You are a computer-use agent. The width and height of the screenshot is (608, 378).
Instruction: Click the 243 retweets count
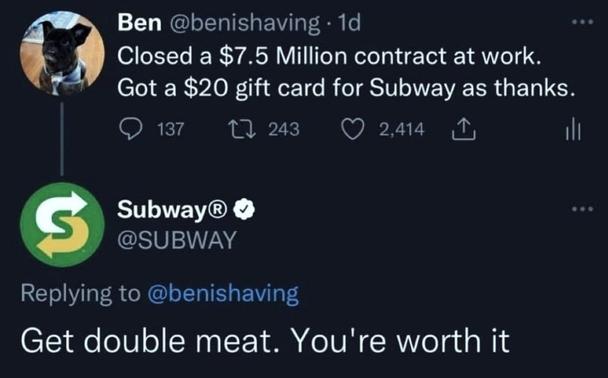(x=284, y=129)
